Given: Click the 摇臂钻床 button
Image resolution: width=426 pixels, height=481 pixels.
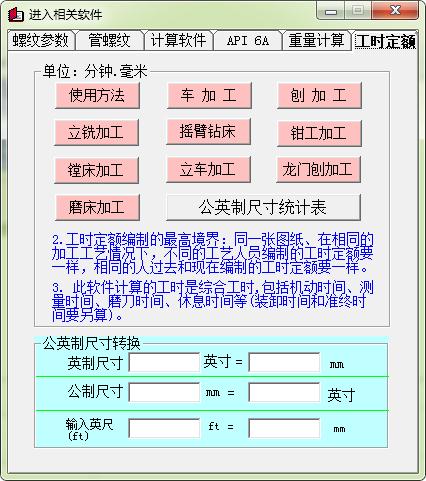Looking at the screenshot, I should (208, 132).
